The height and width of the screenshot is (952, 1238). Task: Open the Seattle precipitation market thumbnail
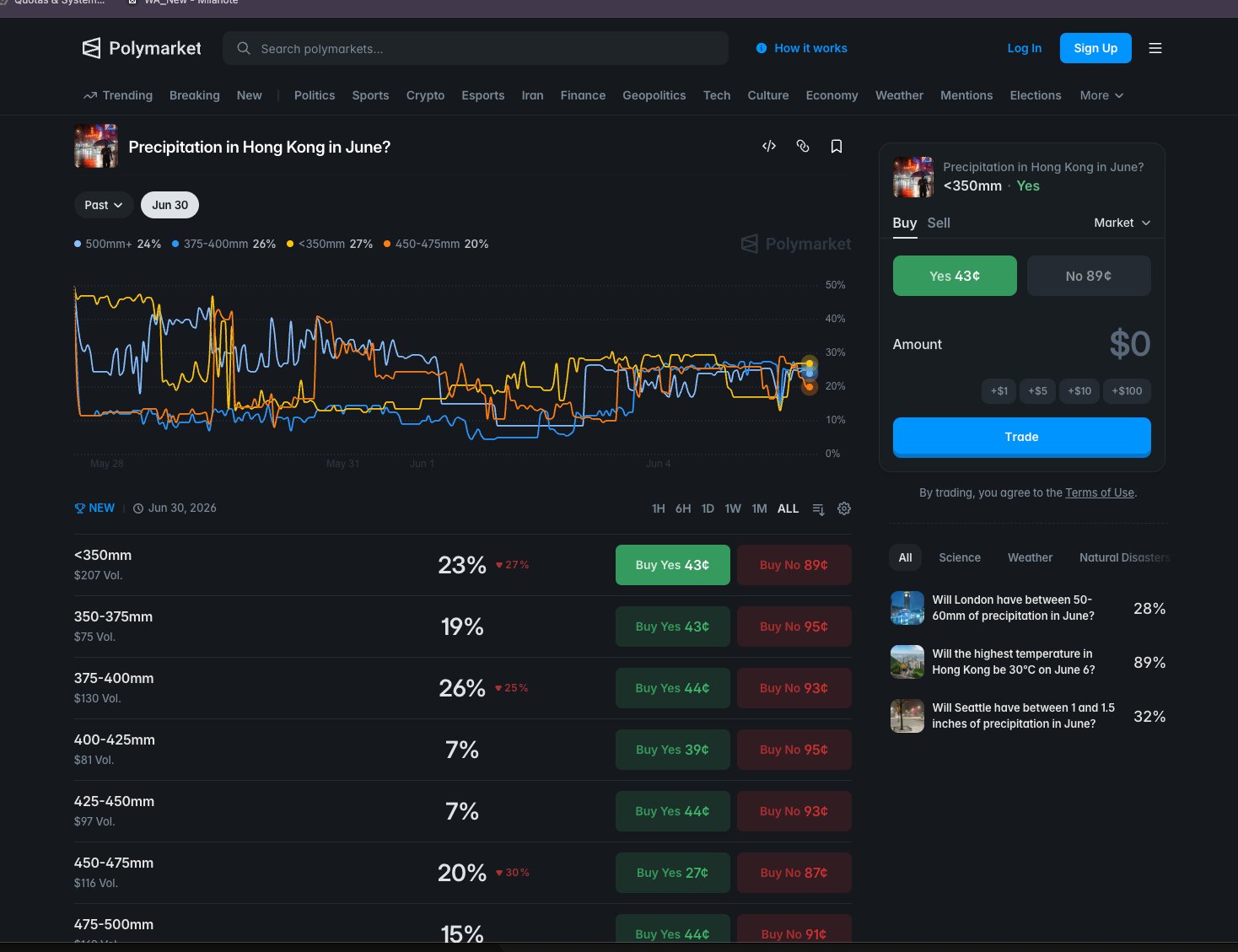907,716
